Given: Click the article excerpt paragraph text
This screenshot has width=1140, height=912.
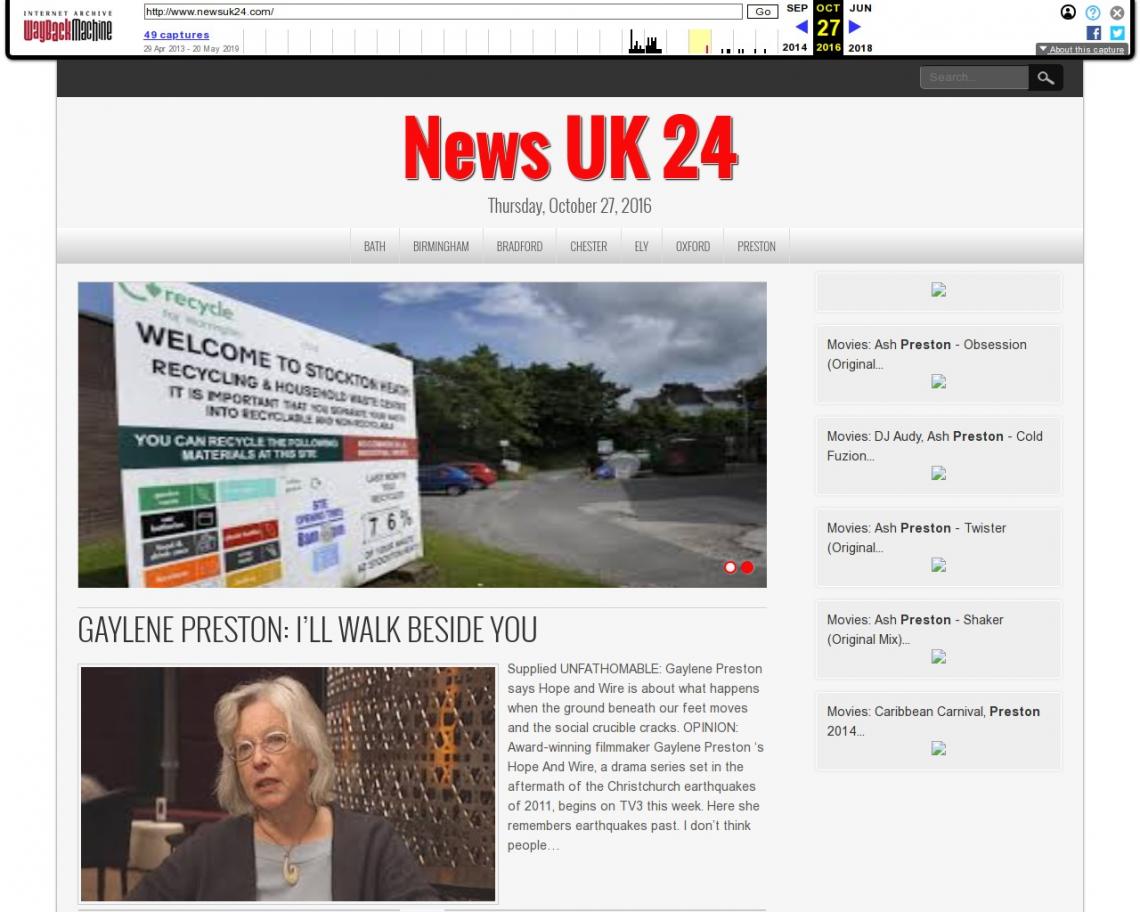Looking at the screenshot, I should pos(635,757).
